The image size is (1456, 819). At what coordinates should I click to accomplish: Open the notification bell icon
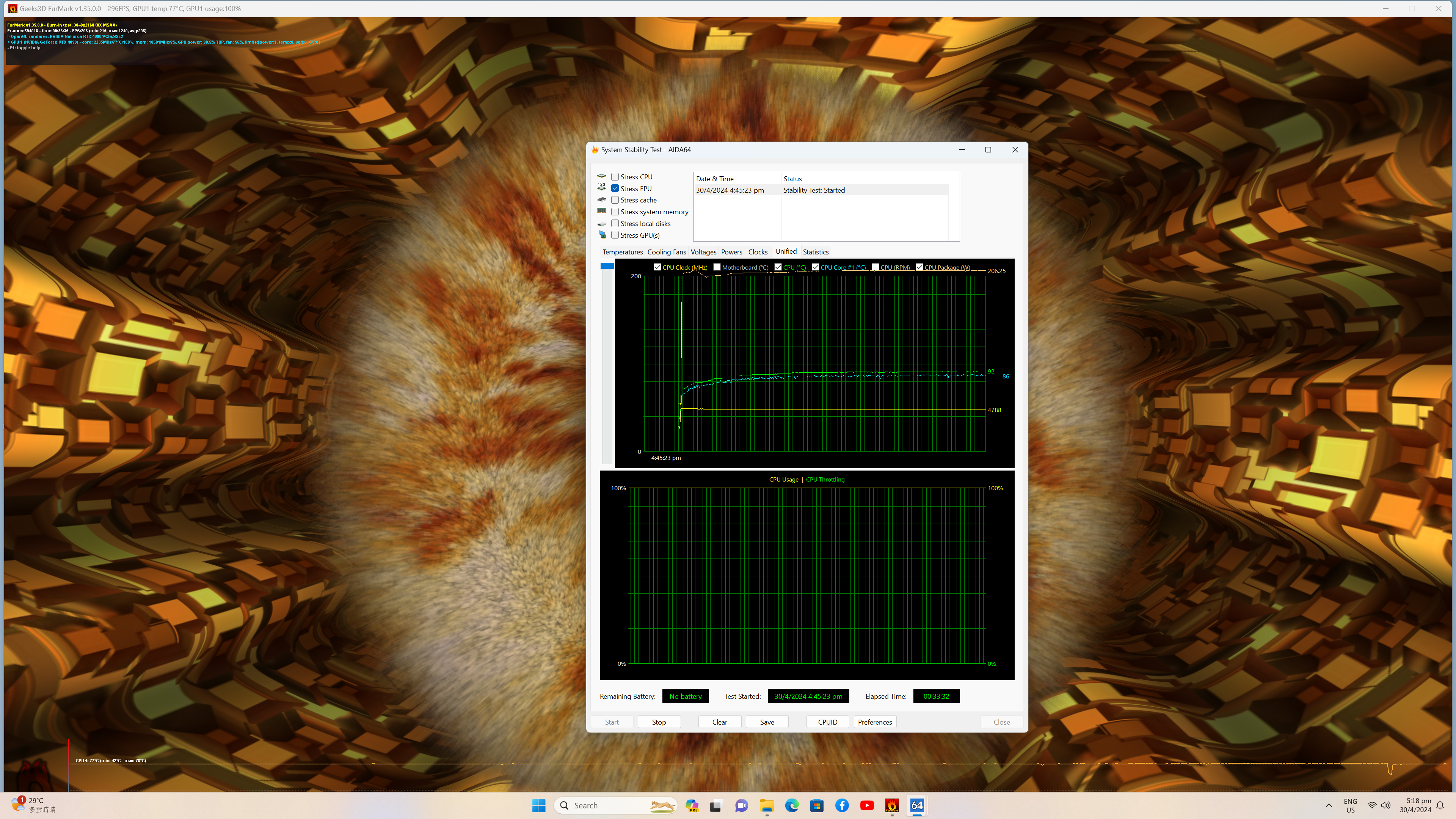click(x=1440, y=805)
